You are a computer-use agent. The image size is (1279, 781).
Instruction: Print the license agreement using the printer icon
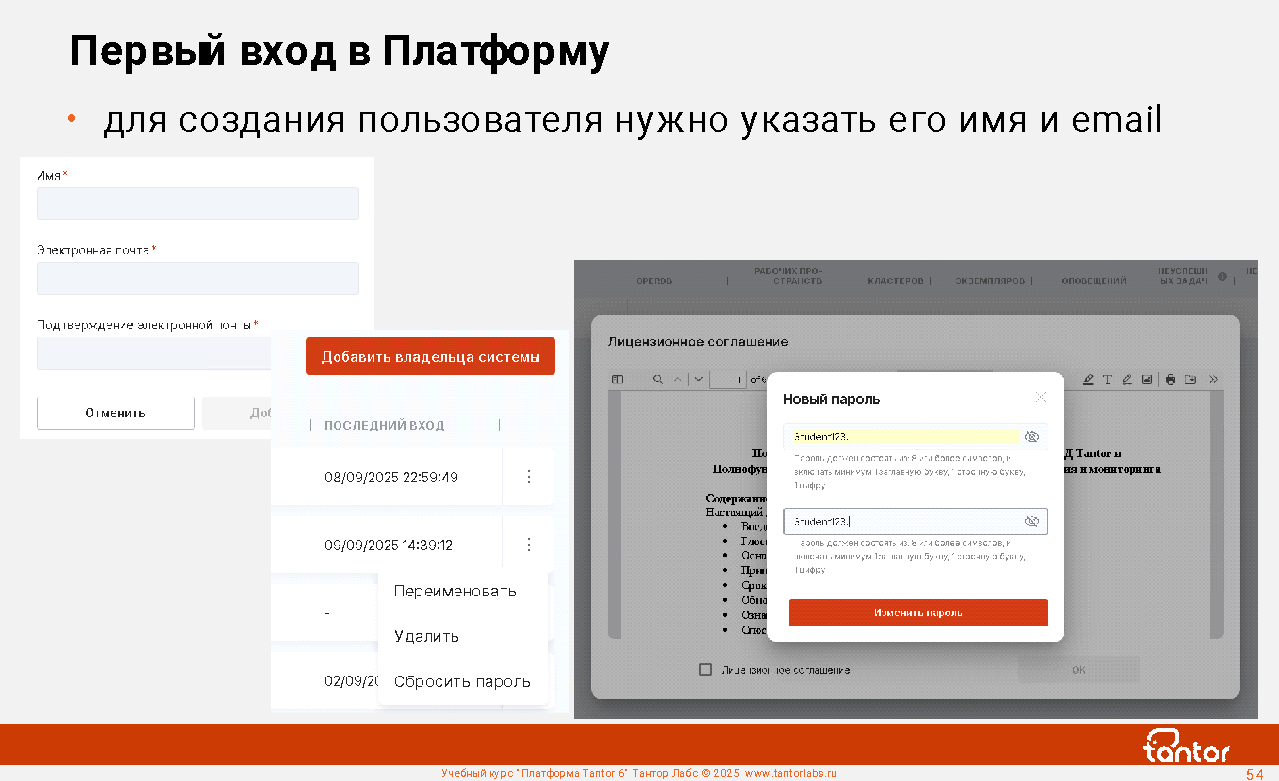tap(1170, 380)
